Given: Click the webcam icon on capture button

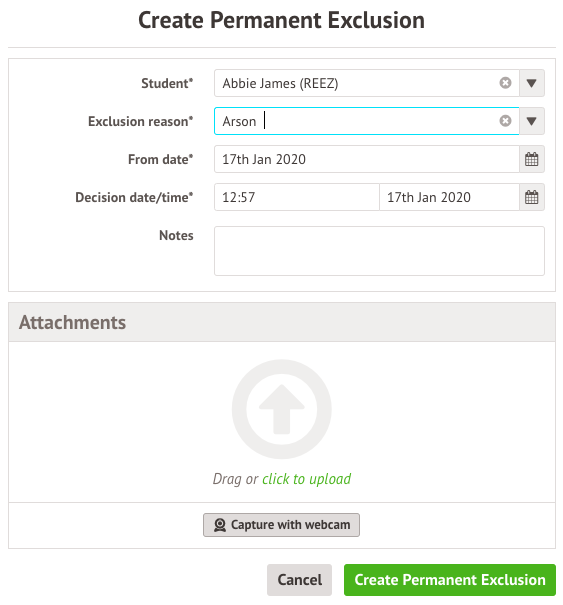Looking at the screenshot, I should click(x=220, y=525).
